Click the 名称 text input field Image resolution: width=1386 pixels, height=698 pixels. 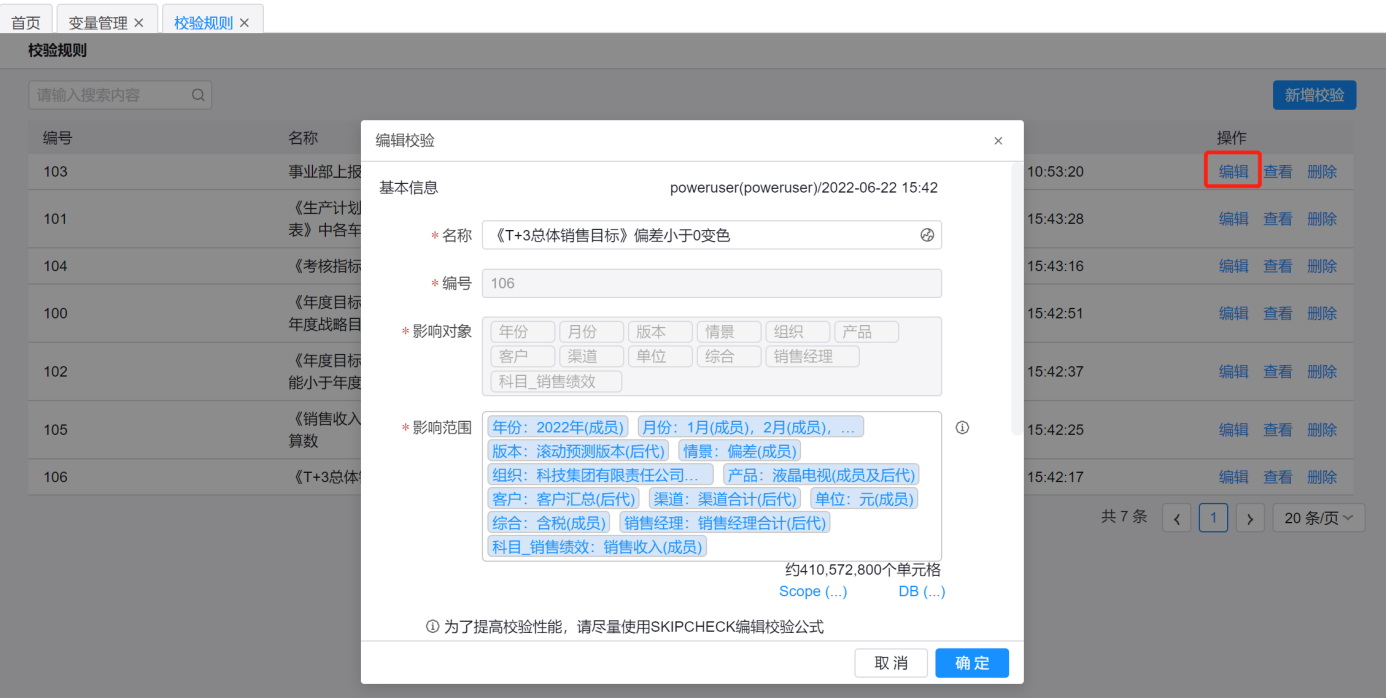700,235
